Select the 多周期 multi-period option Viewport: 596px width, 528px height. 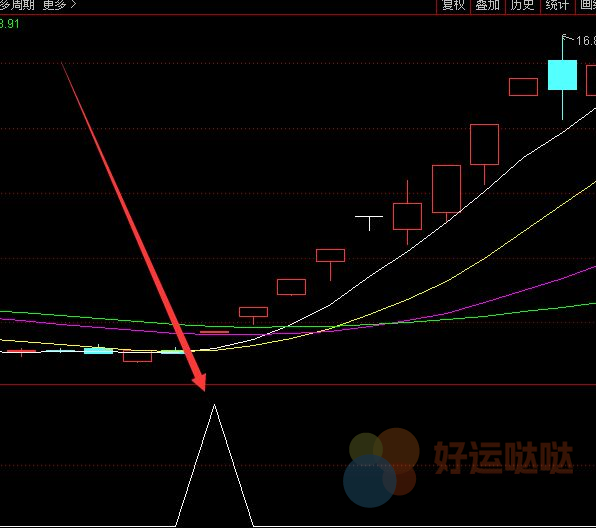coord(17,5)
